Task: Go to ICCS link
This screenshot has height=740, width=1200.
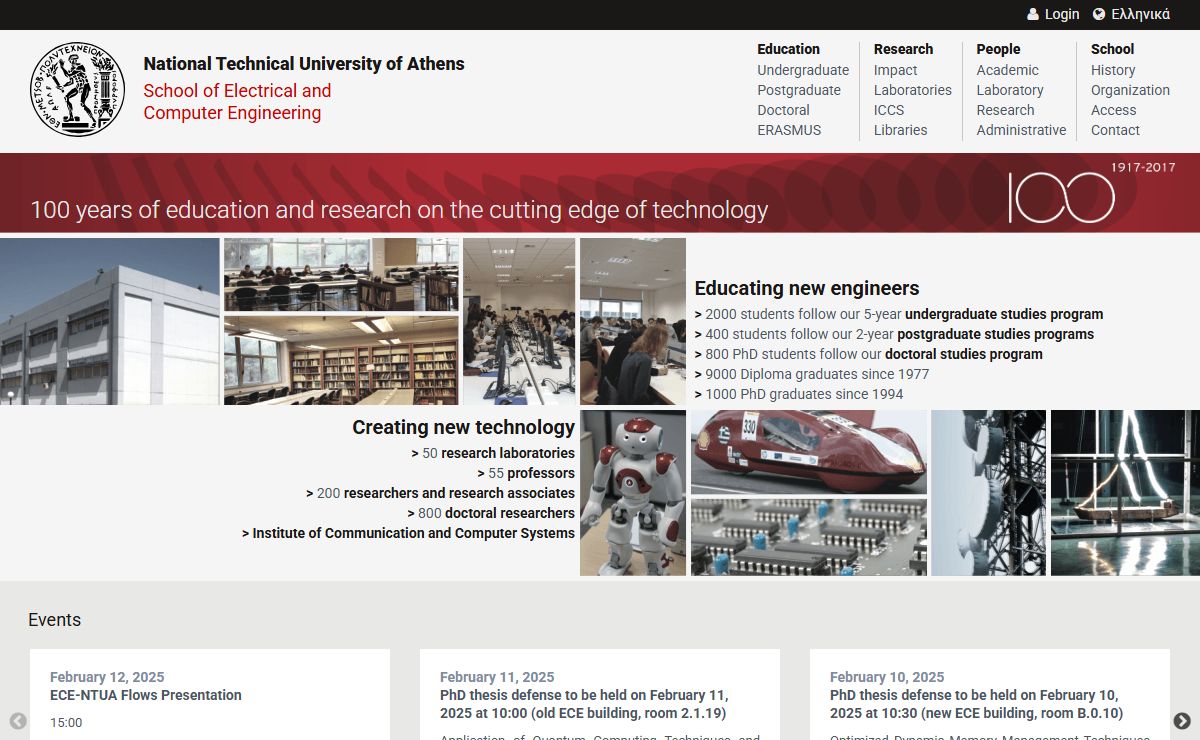Action: pos(889,110)
